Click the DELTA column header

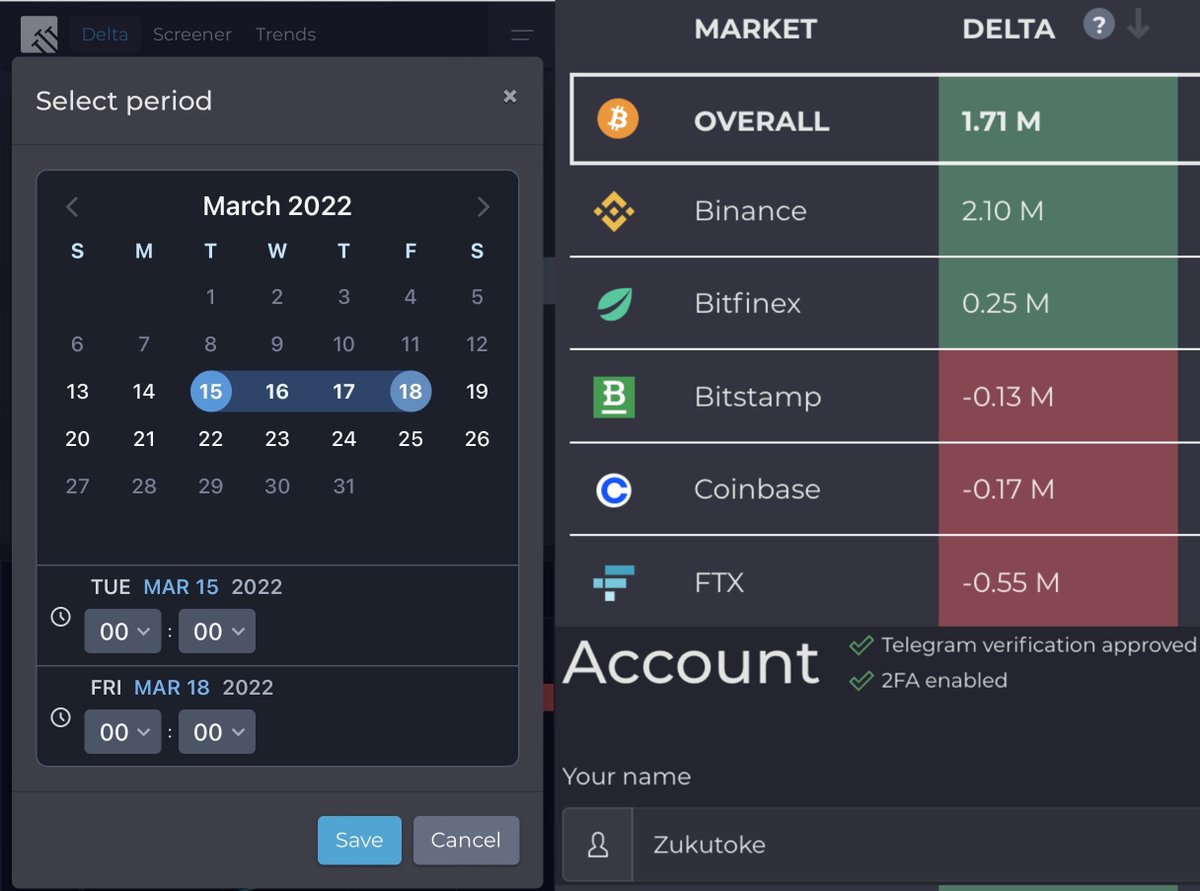1008,29
